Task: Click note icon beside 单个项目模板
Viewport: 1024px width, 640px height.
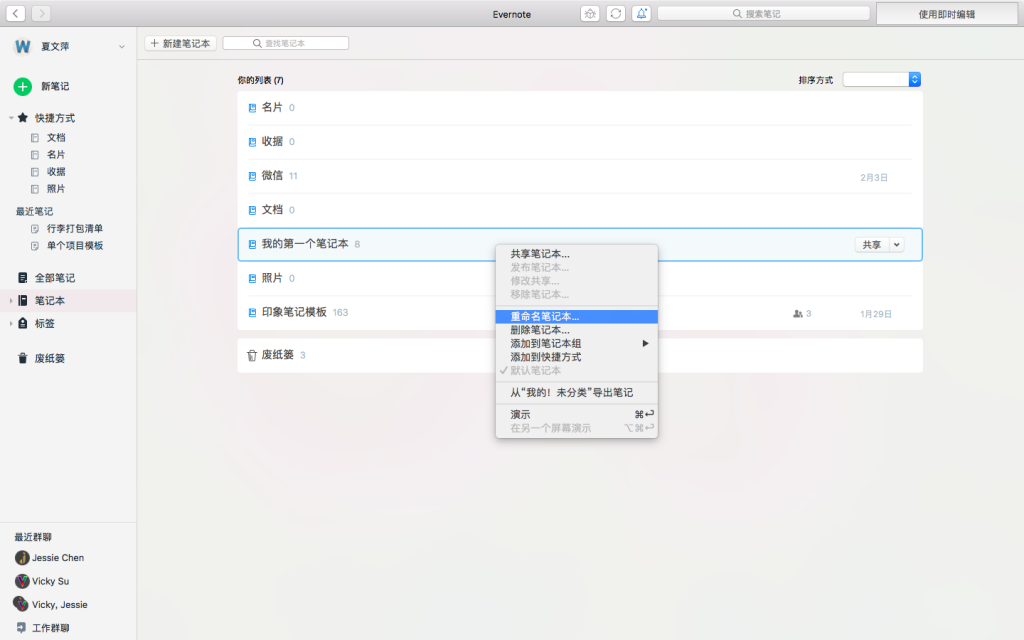Action: pos(35,246)
